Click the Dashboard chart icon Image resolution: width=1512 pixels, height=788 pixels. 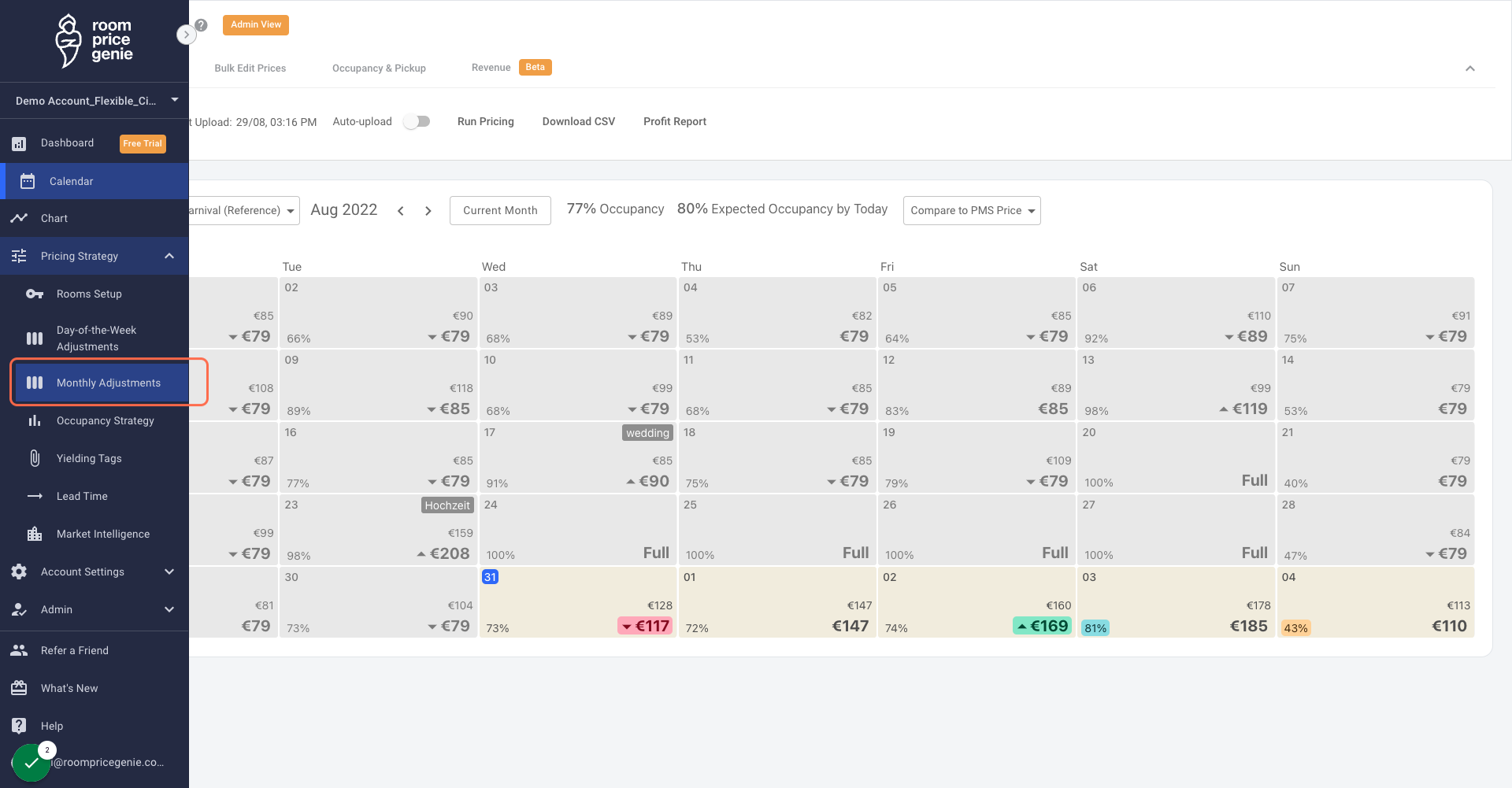(19, 143)
